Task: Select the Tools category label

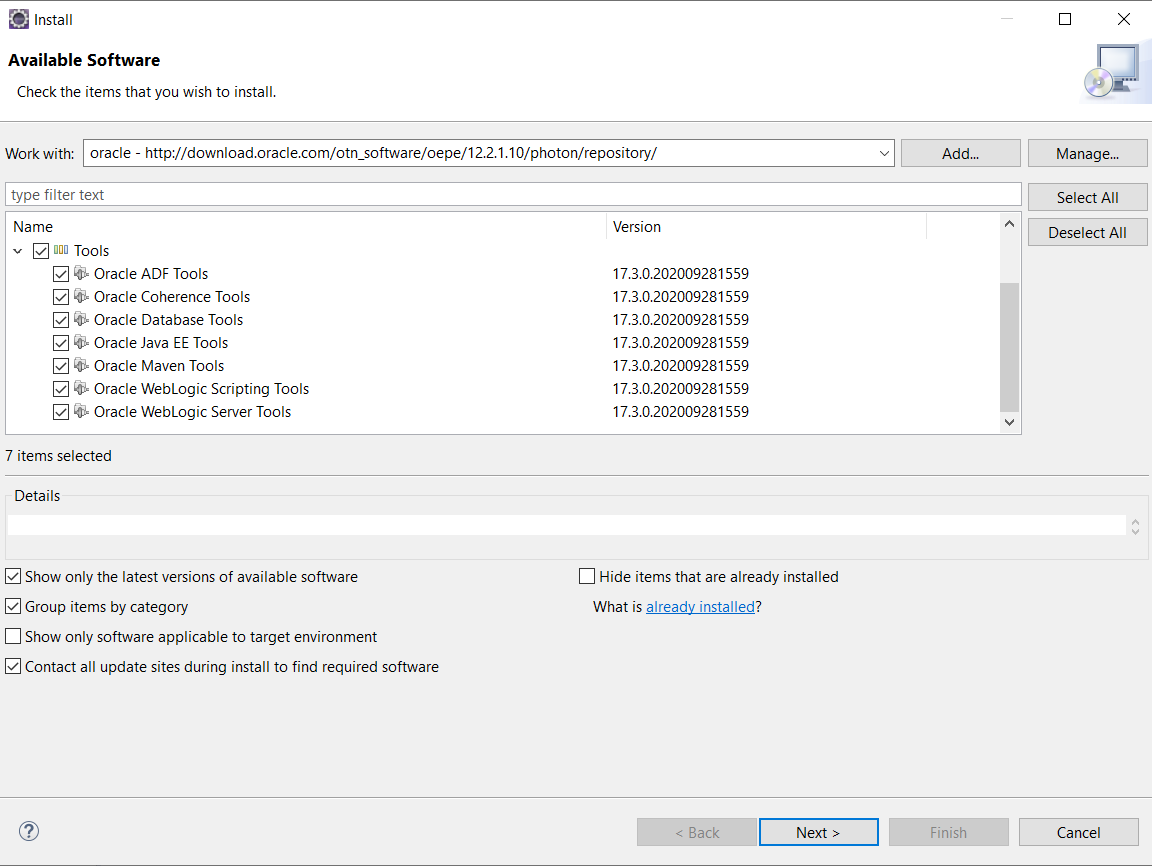Action: (x=91, y=251)
